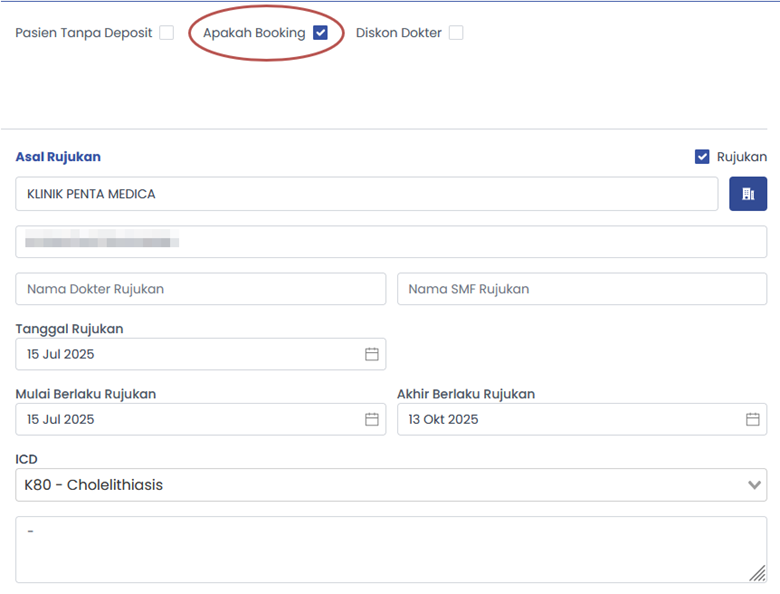The image size is (780, 594).
Task: Click the ICD dropdown chevron arrow
Action: click(754, 485)
